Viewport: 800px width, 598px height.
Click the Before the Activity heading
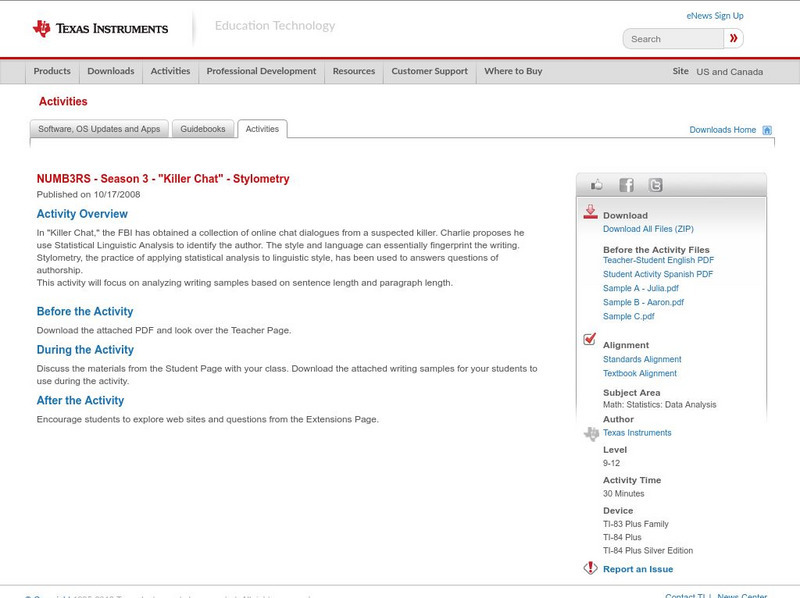[x=85, y=311]
